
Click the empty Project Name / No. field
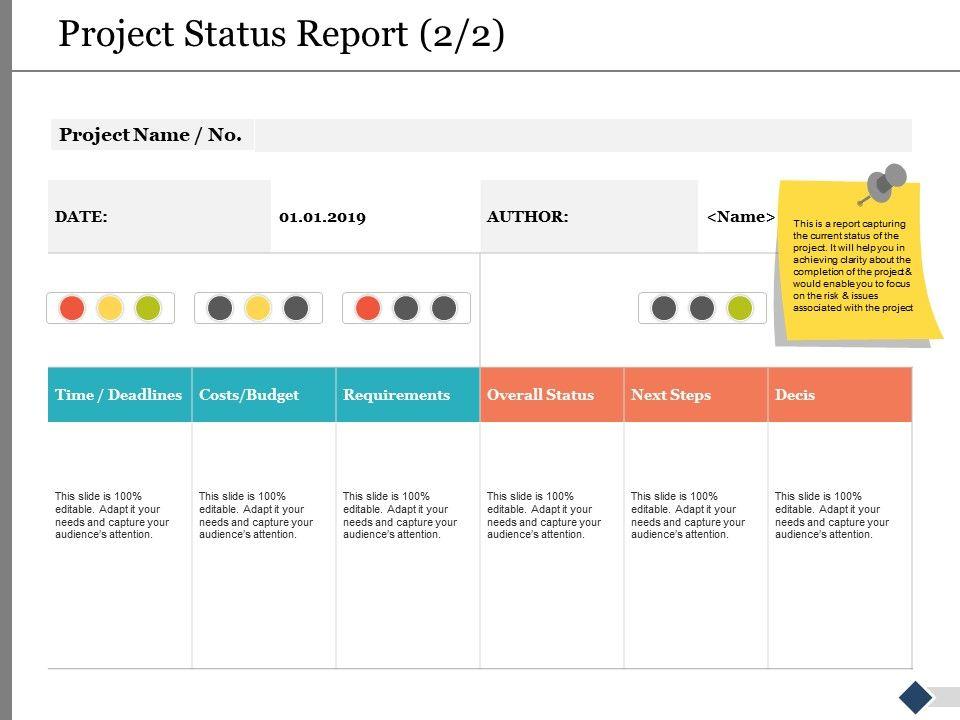tap(582, 135)
